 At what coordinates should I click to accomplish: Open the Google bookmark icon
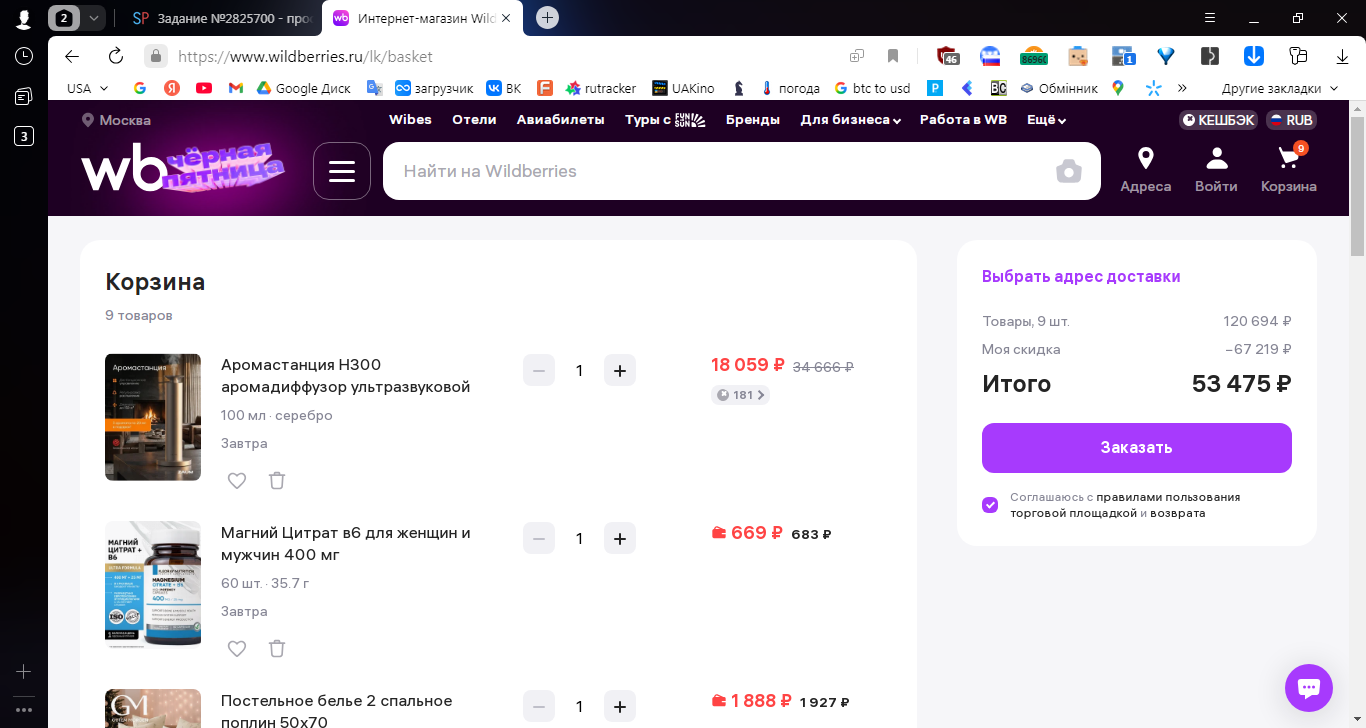(140, 88)
